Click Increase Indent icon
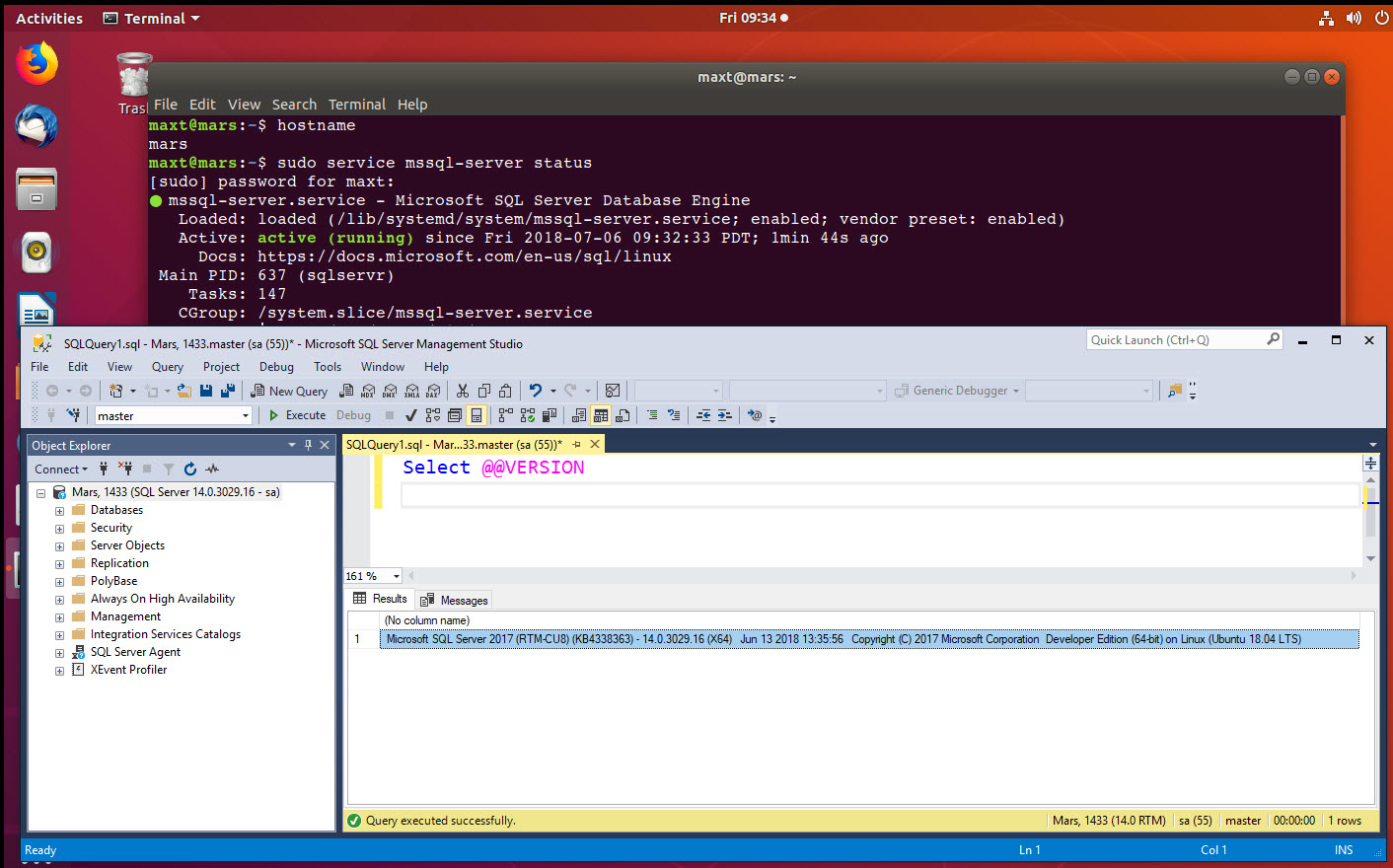 point(724,415)
